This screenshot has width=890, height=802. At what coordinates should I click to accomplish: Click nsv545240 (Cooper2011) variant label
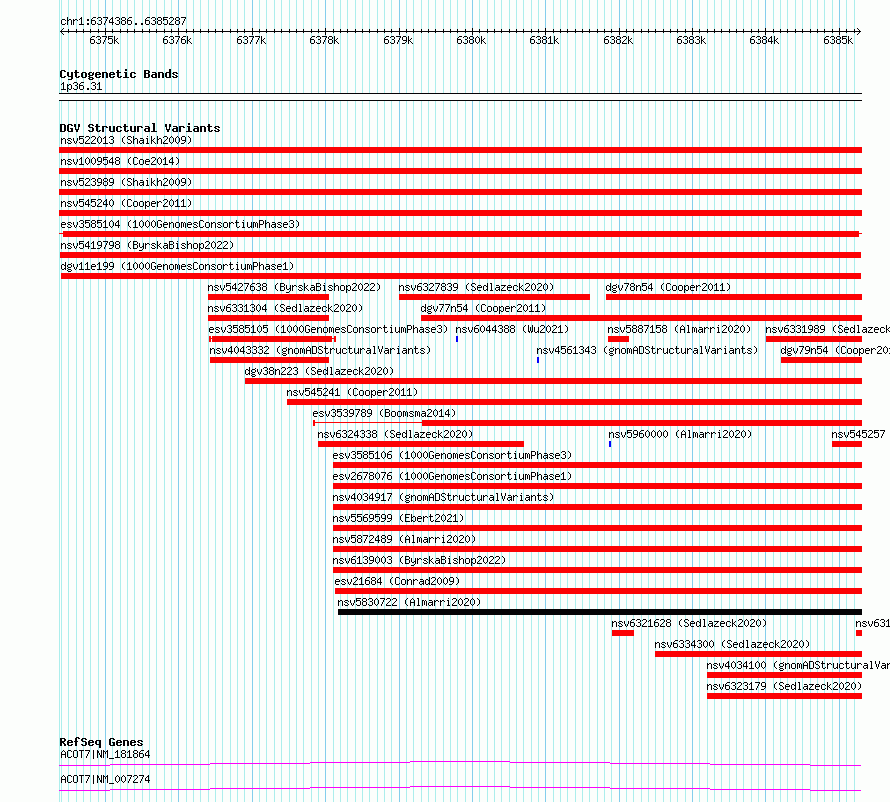coord(126,203)
